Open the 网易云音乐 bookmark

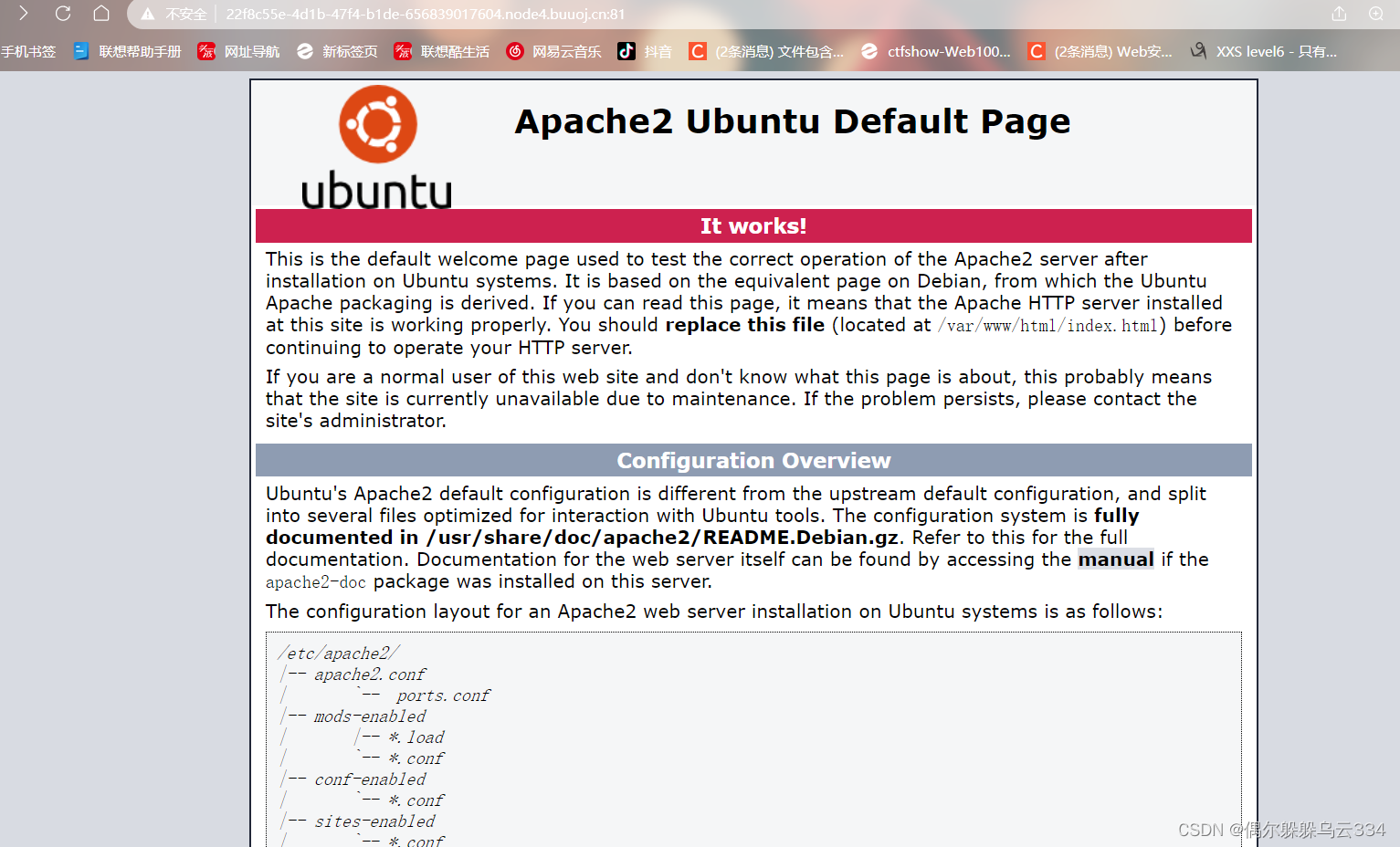pos(567,52)
